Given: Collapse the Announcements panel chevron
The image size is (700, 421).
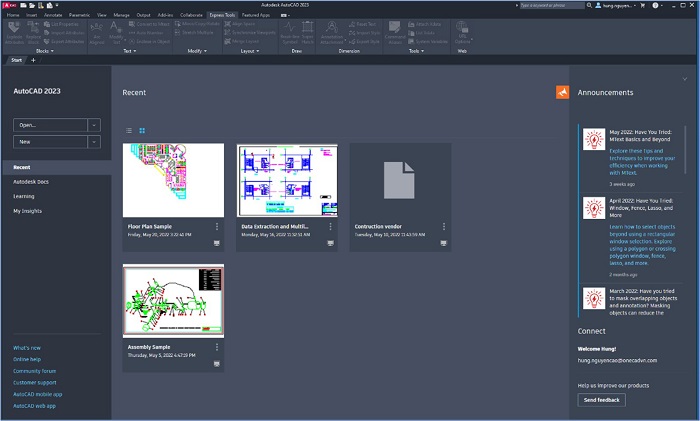Looking at the screenshot, I should (684, 79).
